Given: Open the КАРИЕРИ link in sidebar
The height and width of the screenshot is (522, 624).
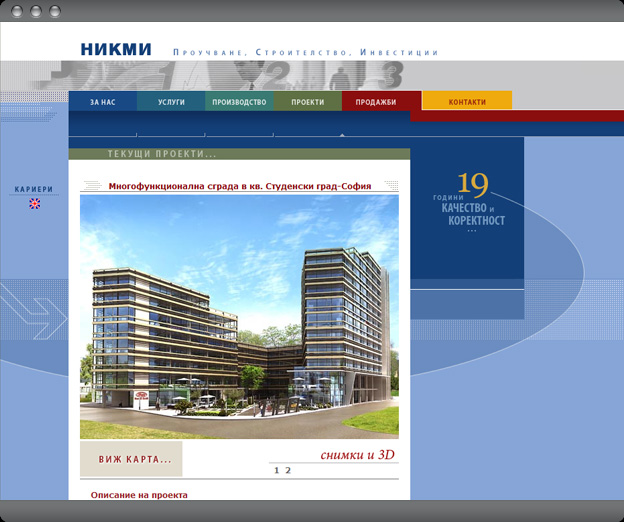Looking at the screenshot, I should (34, 189).
